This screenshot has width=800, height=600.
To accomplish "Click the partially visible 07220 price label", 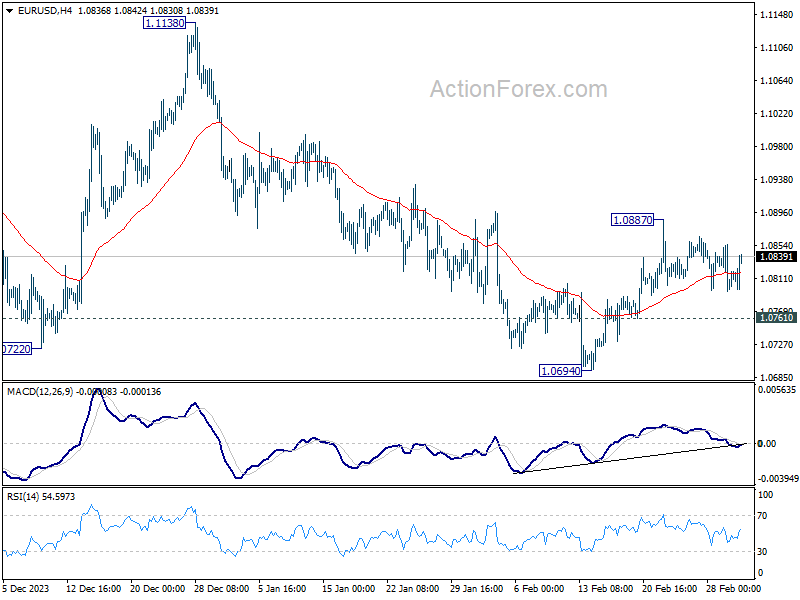I will pyautogui.click(x=17, y=349).
